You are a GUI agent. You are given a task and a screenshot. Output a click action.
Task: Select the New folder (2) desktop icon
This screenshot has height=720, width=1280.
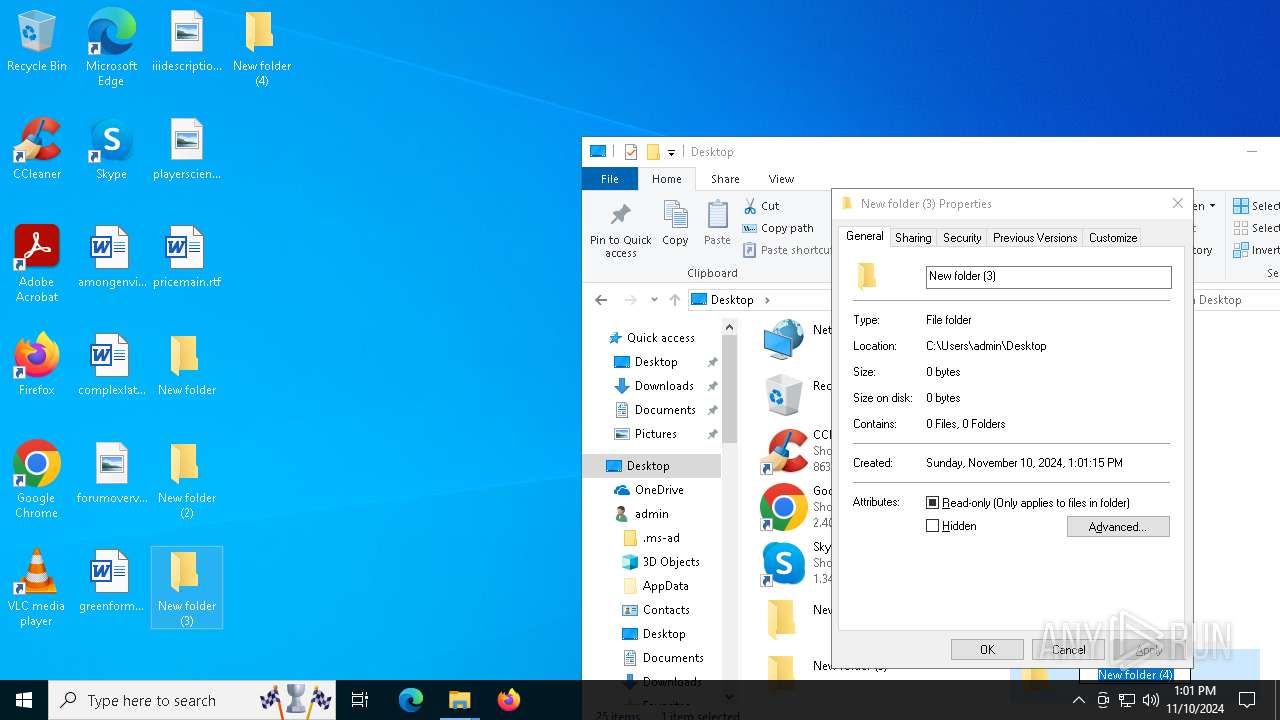pos(186,480)
